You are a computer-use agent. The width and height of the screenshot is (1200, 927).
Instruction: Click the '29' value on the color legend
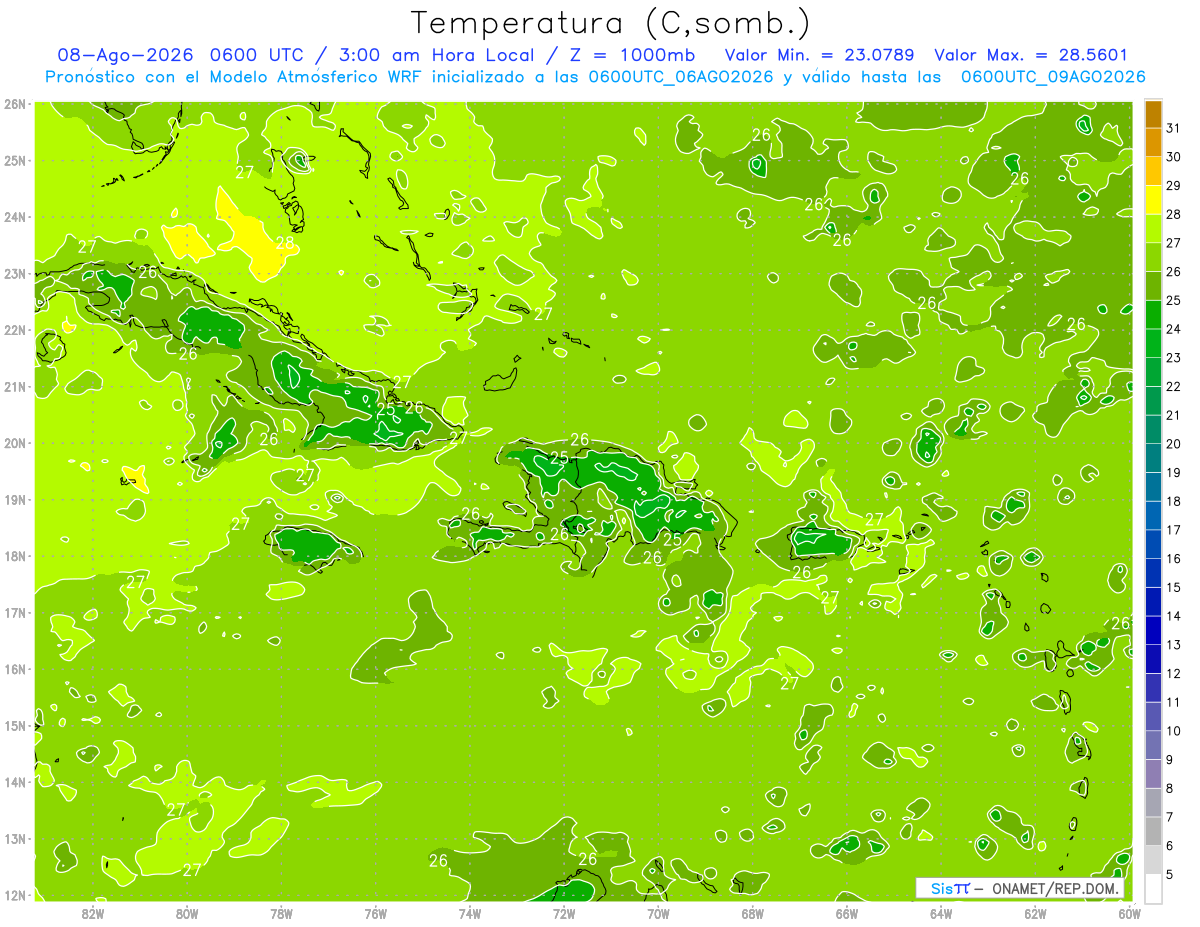(1174, 186)
